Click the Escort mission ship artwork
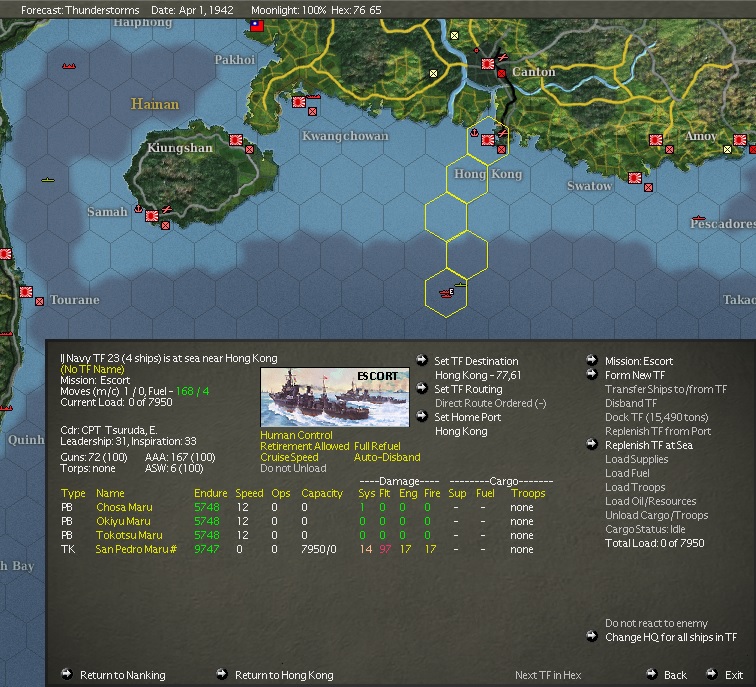Image resolution: width=756 pixels, height=687 pixels. [335, 397]
